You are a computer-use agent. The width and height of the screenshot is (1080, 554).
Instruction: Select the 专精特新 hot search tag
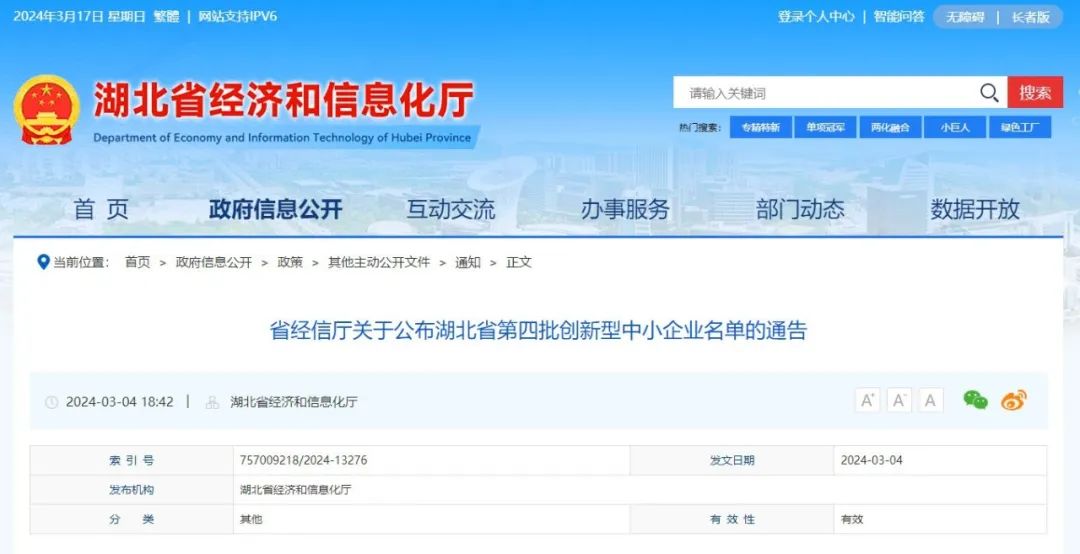(760, 127)
